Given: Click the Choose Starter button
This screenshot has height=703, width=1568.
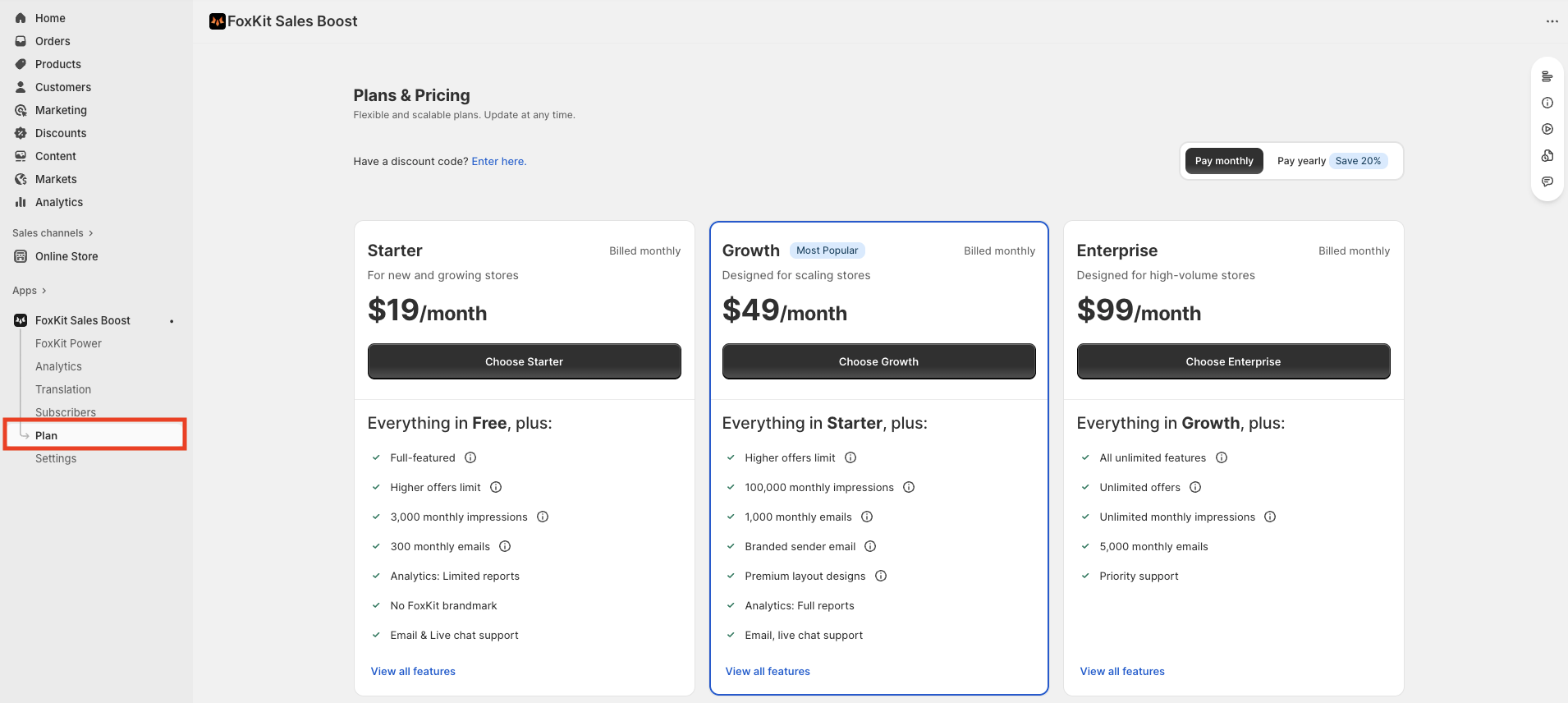Looking at the screenshot, I should coord(524,361).
